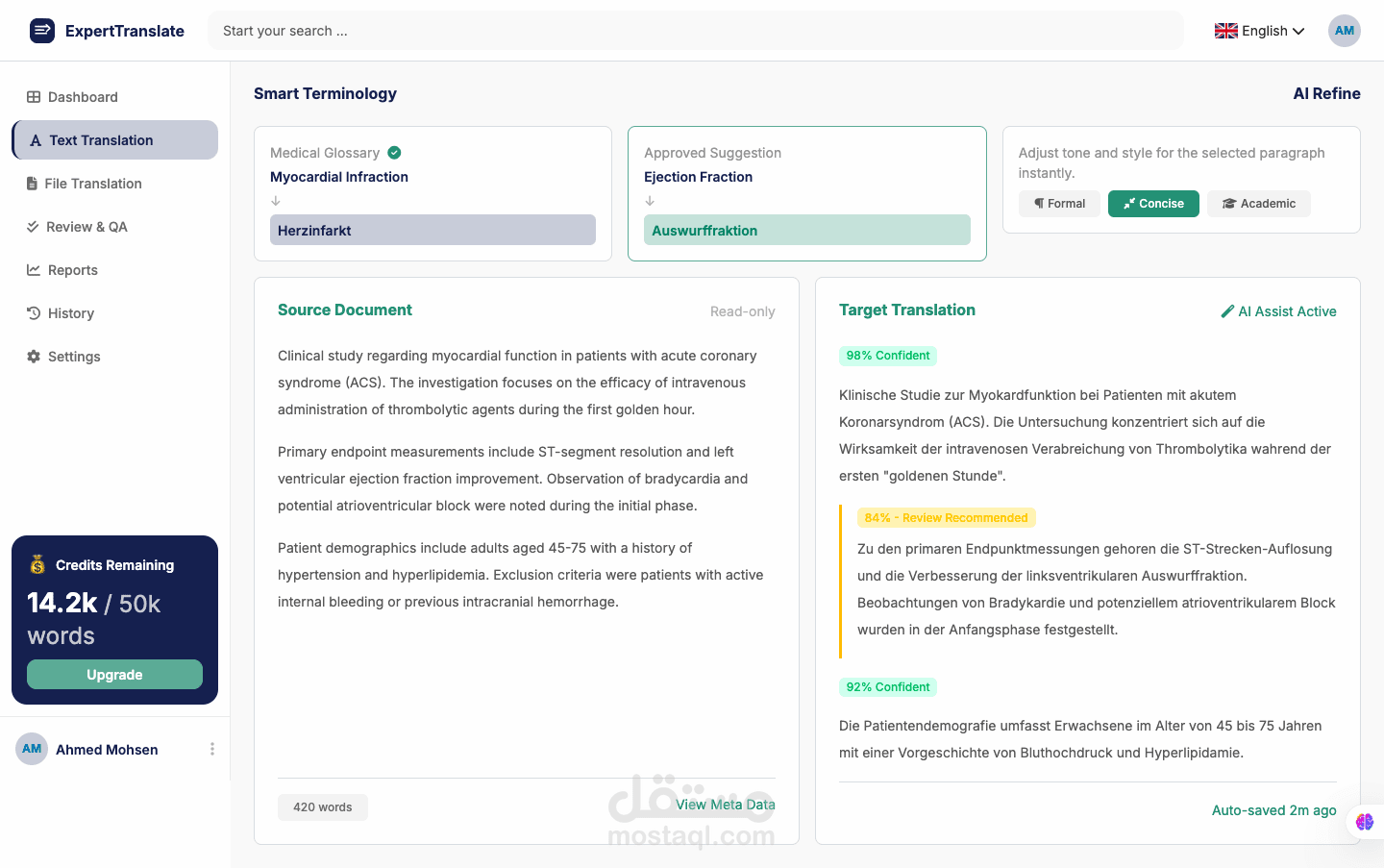Select the Ejection Fraction suggestion card
Image resolution: width=1384 pixels, height=868 pixels.
click(x=807, y=193)
